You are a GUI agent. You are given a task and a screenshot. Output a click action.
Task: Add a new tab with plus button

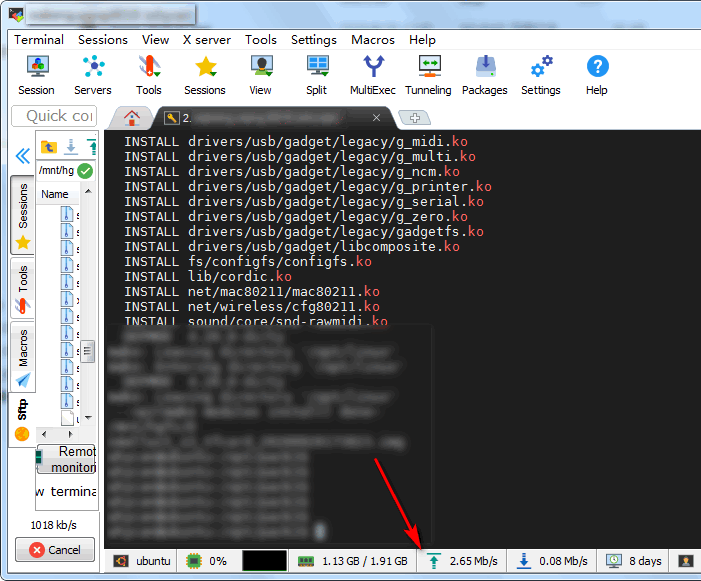pyautogui.click(x=414, y=118)
